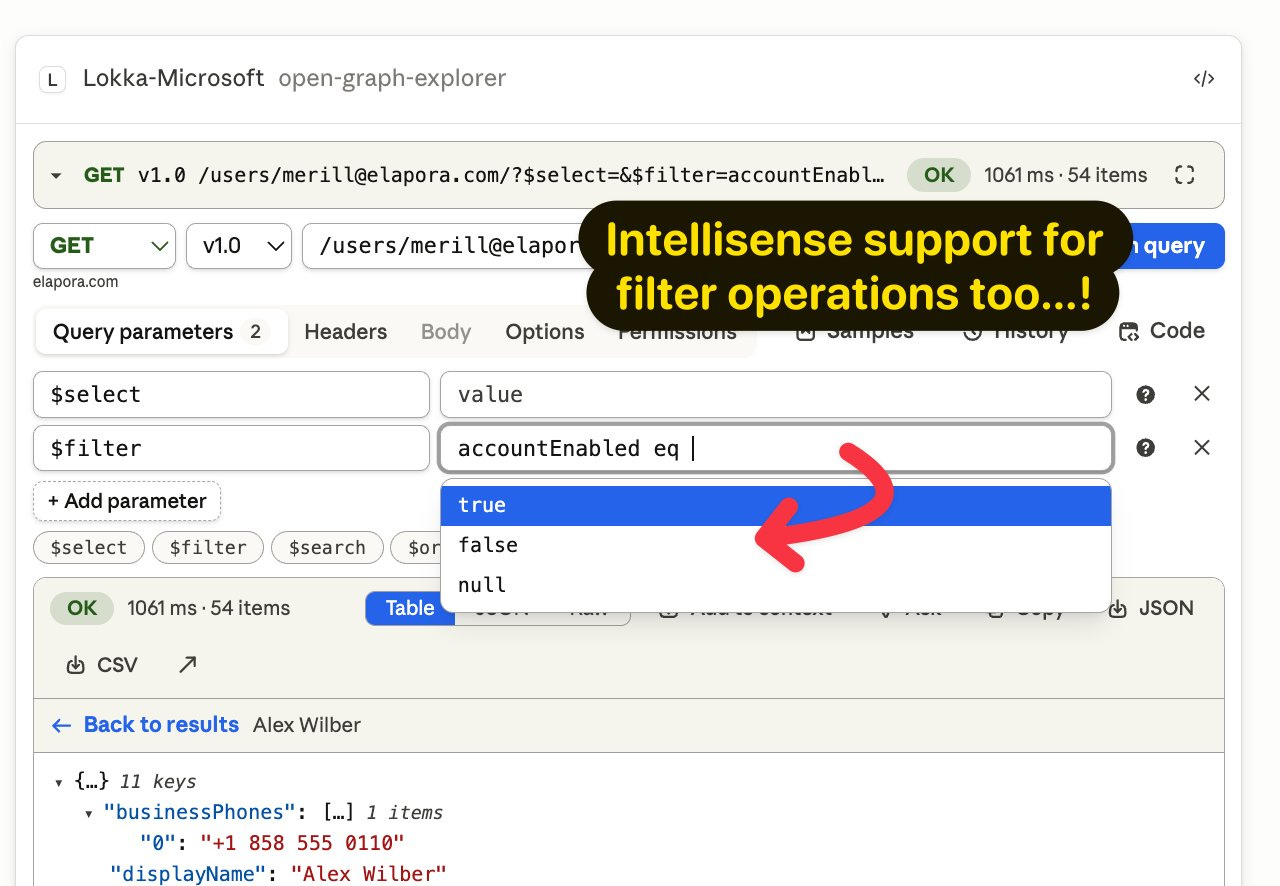Download results as JSON

pos(1151,608)
